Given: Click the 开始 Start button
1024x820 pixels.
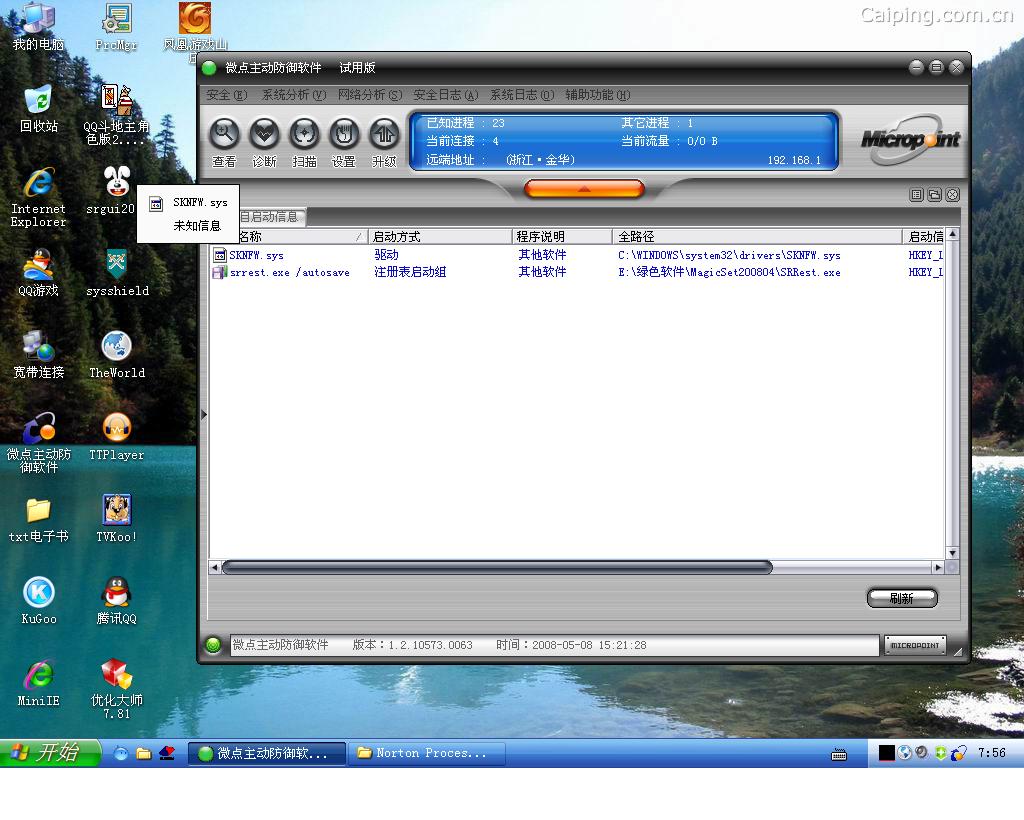Looking at the screenshot, I should (x=51, y=753).
